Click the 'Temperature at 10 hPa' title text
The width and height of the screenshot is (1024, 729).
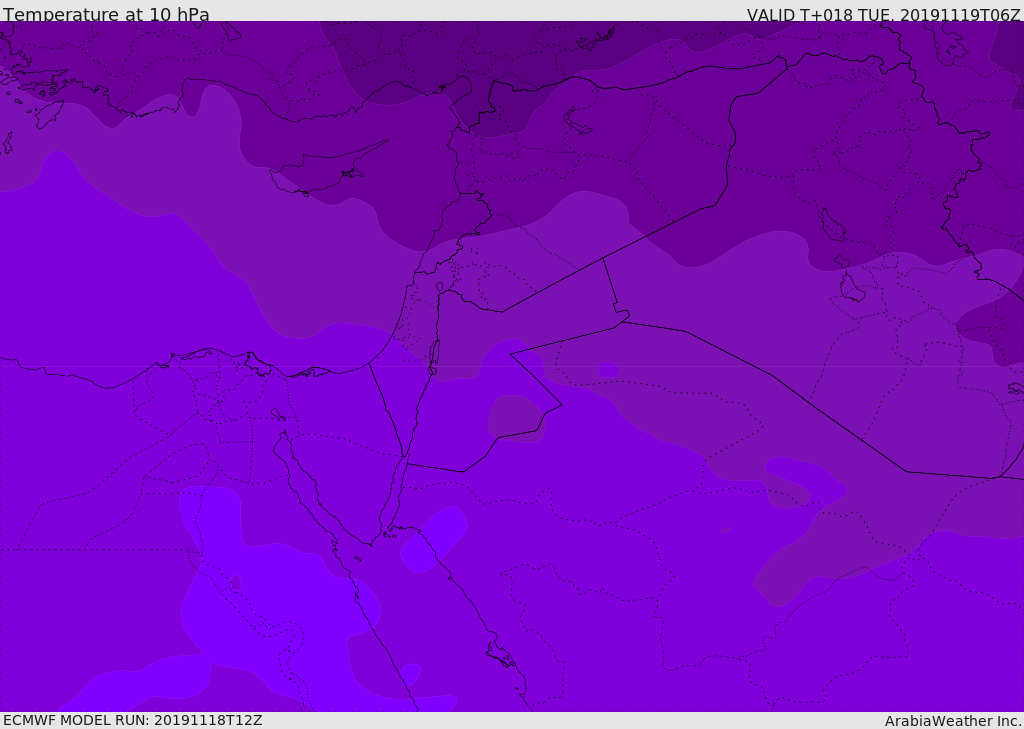click(106, 14)
